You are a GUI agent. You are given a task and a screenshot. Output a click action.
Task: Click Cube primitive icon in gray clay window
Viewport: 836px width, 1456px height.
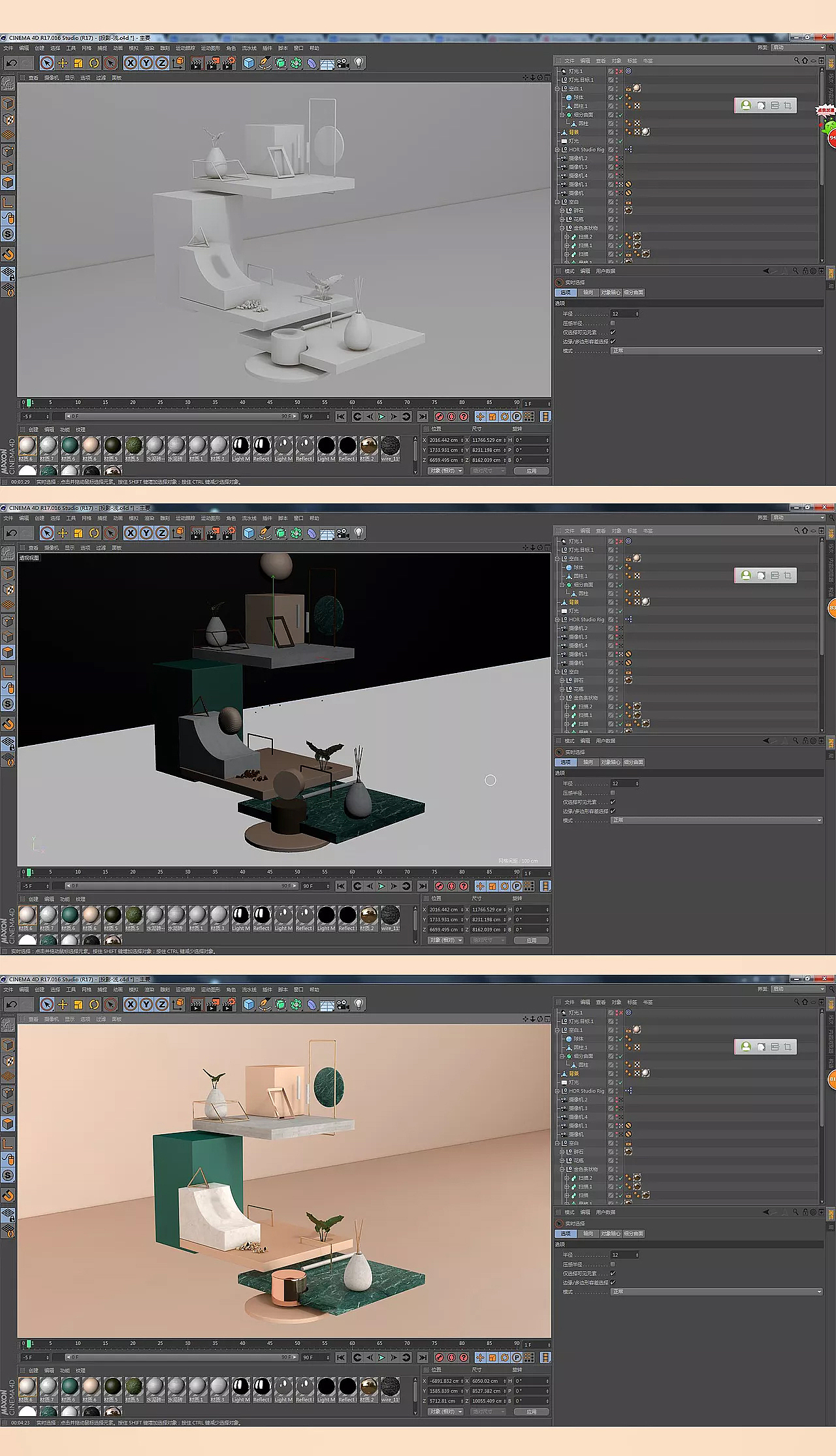249,63
